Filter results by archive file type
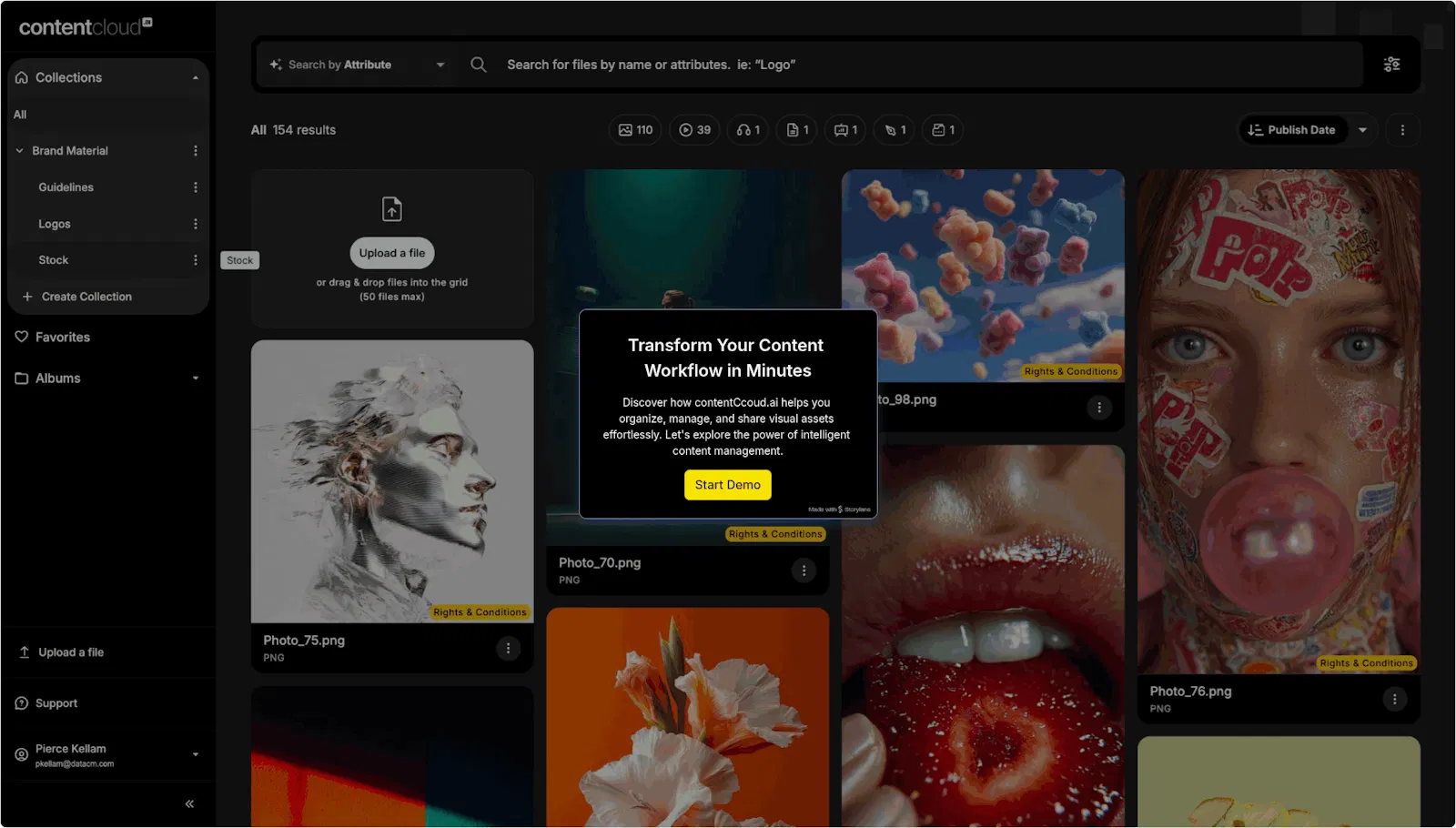This screenshot has height=828, width=1456. [944, 130]
